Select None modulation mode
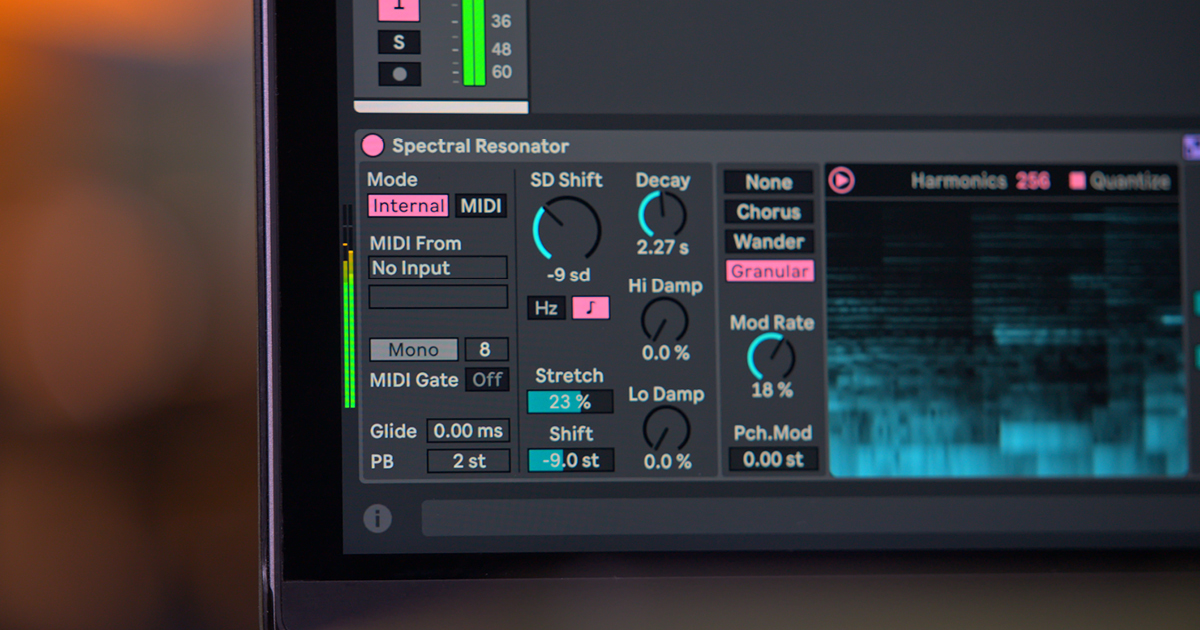The width and height of the screenshot is (1200, 630). pyautogui.click(x=768, y=183)
